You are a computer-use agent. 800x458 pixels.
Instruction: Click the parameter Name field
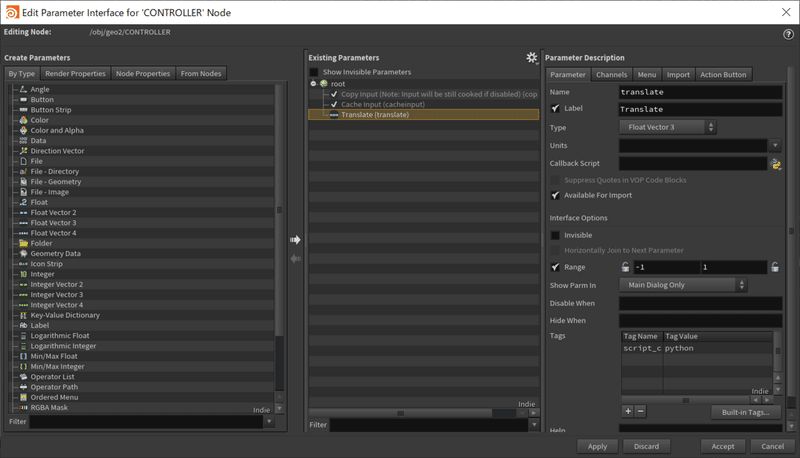[x=701, y=92]
